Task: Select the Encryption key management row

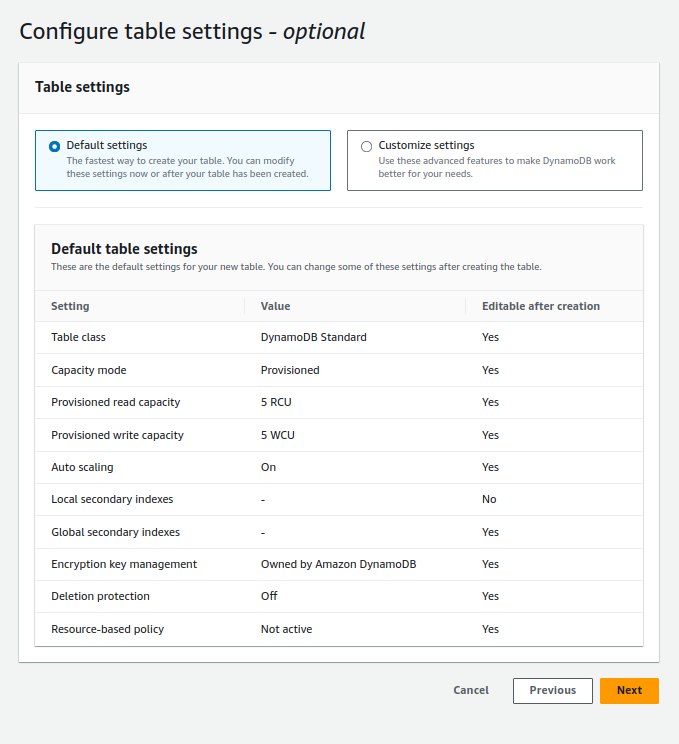Action: tap(339, 565)
